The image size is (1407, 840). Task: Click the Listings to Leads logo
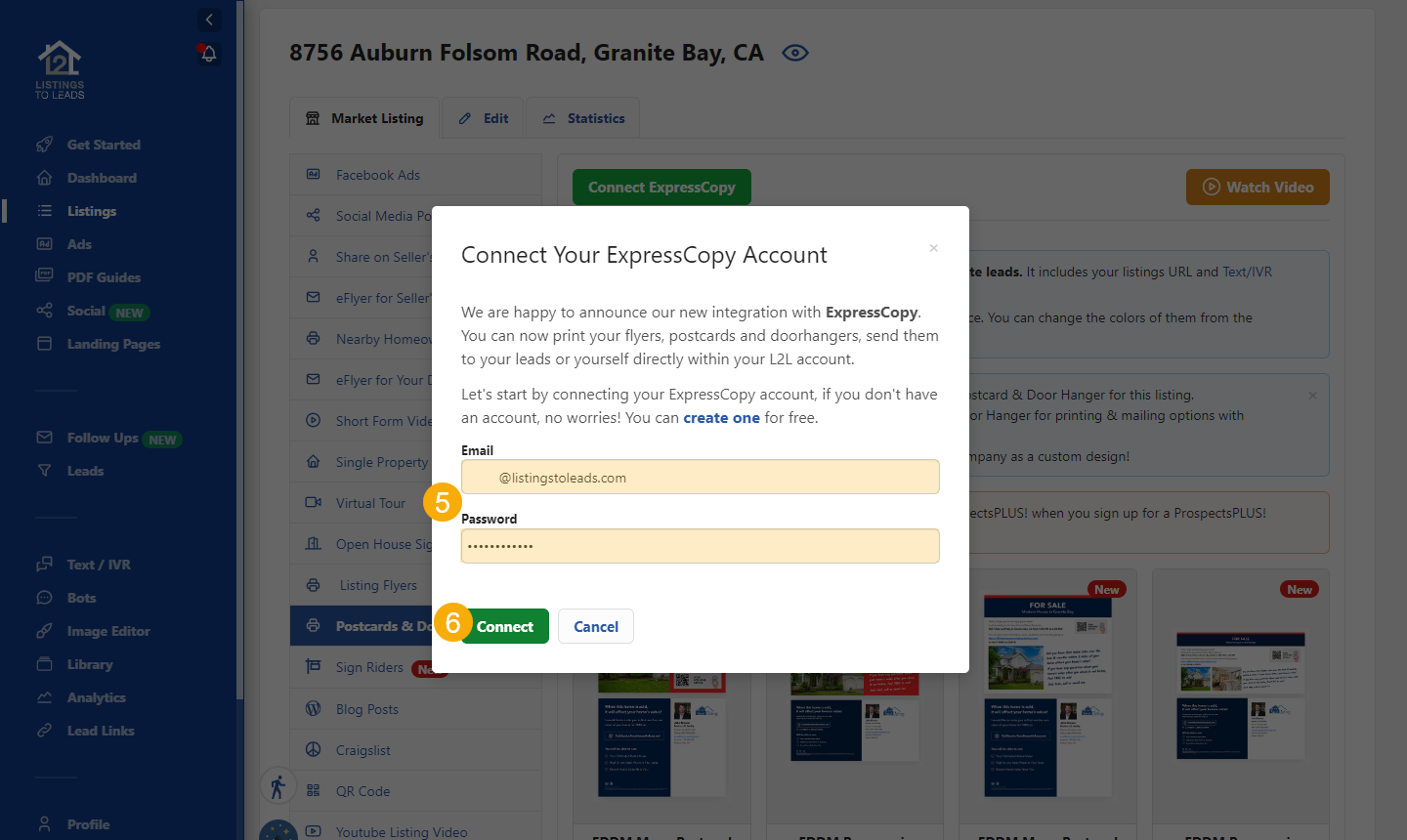point(60,69)
